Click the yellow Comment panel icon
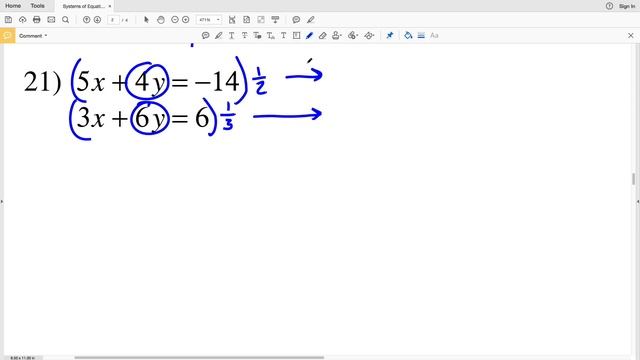The height and width of the screenshot is (360, 640). (8, 36)
